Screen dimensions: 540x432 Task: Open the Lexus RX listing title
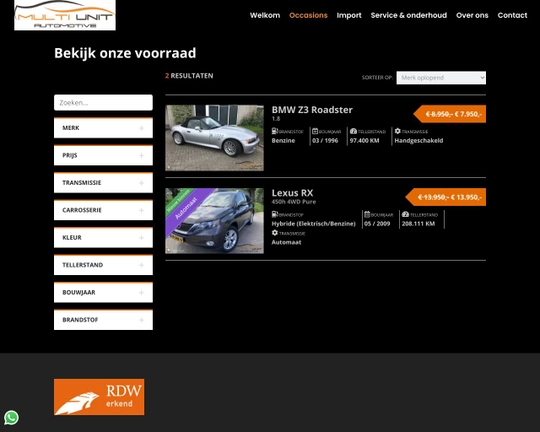pos(292,193)
